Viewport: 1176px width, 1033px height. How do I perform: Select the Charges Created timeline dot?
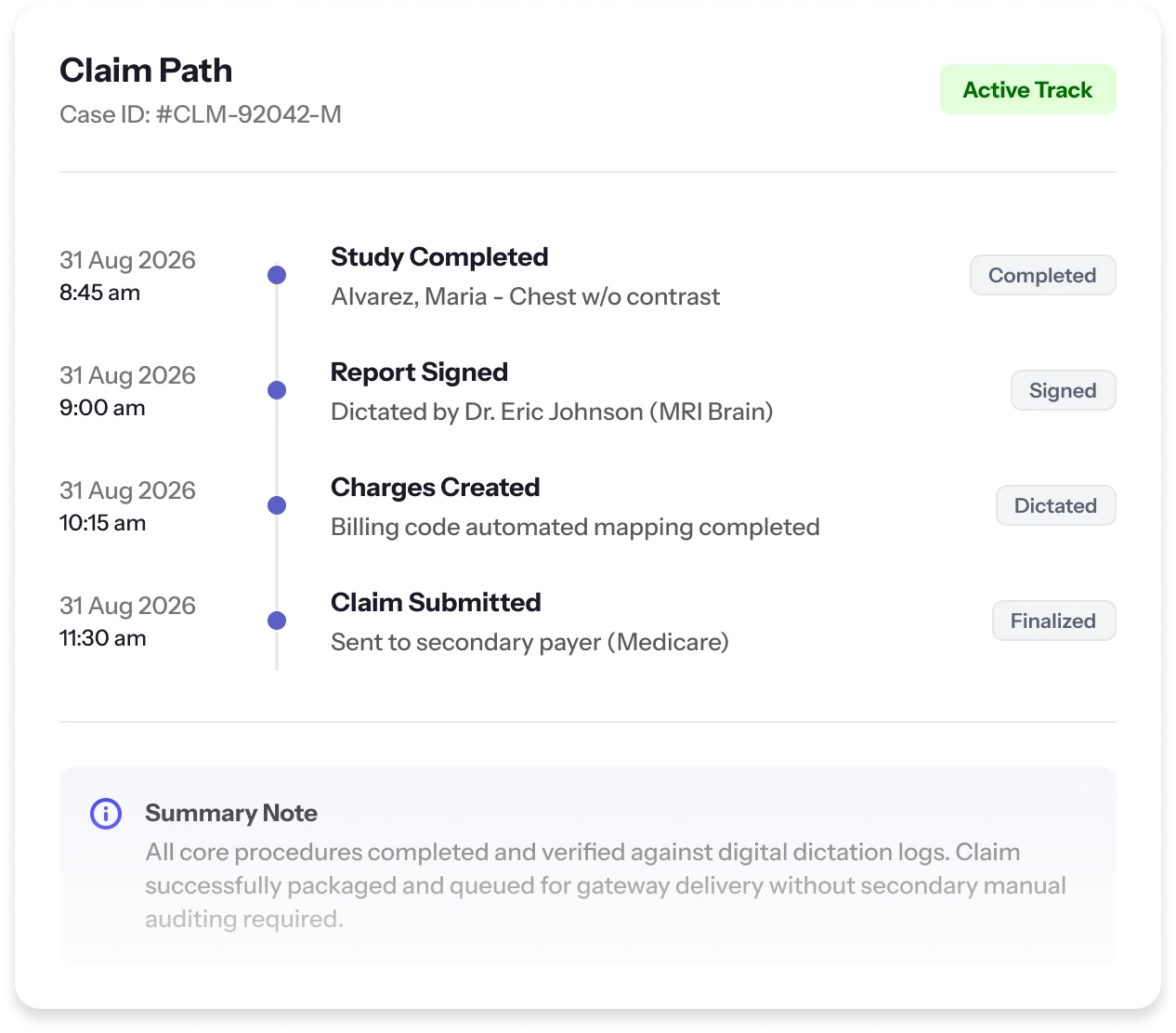(277, 505)
